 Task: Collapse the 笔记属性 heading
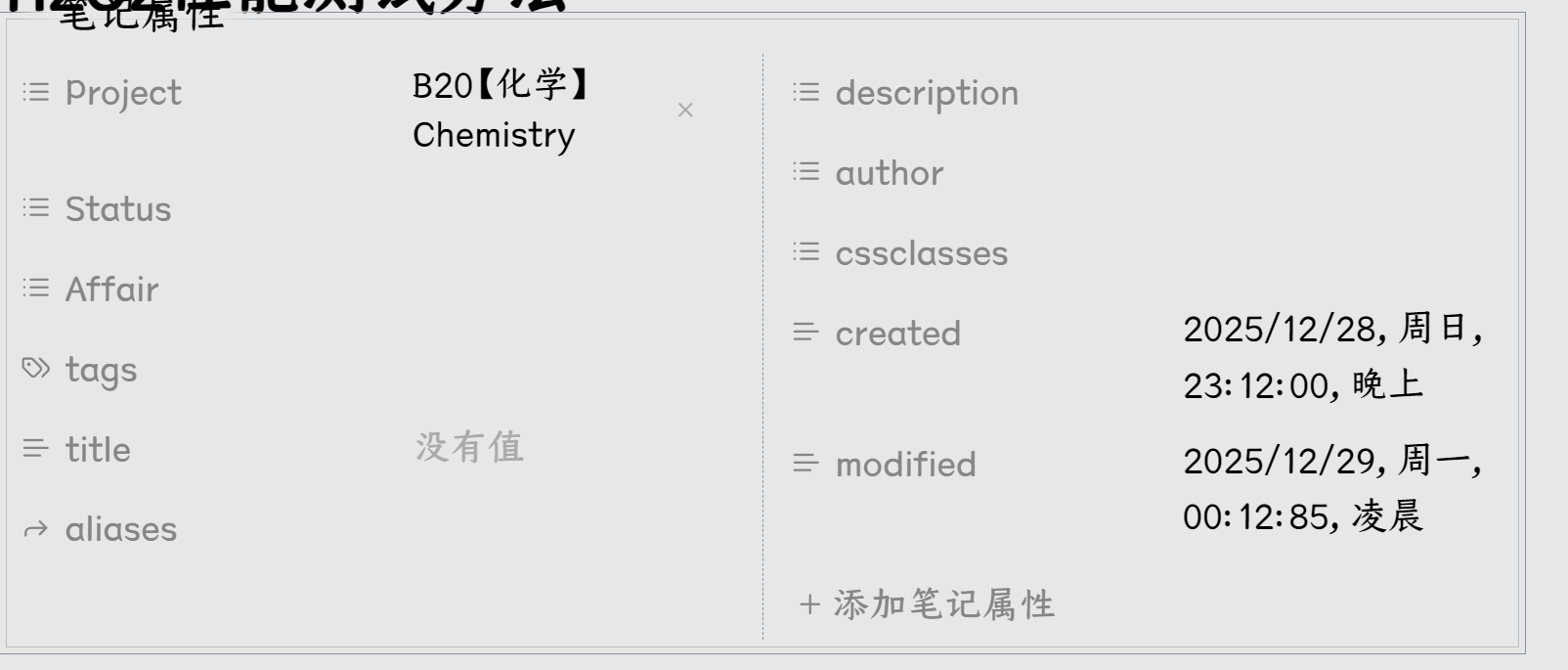[142, 16]
